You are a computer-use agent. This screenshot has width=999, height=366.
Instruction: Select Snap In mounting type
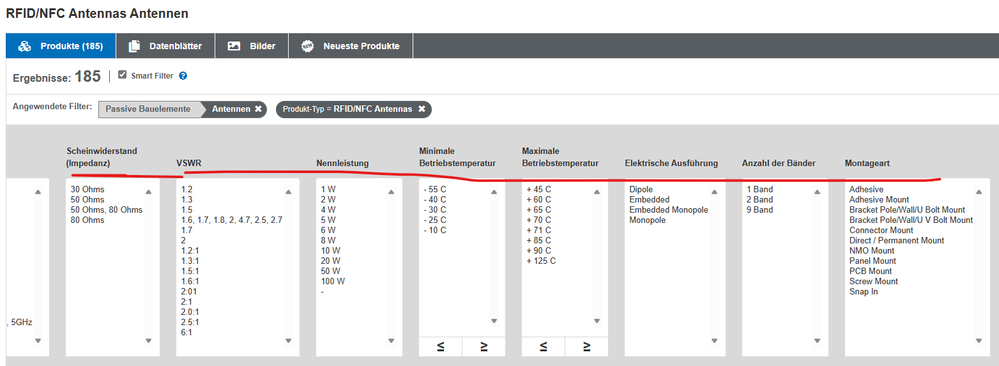coord(863,291)
